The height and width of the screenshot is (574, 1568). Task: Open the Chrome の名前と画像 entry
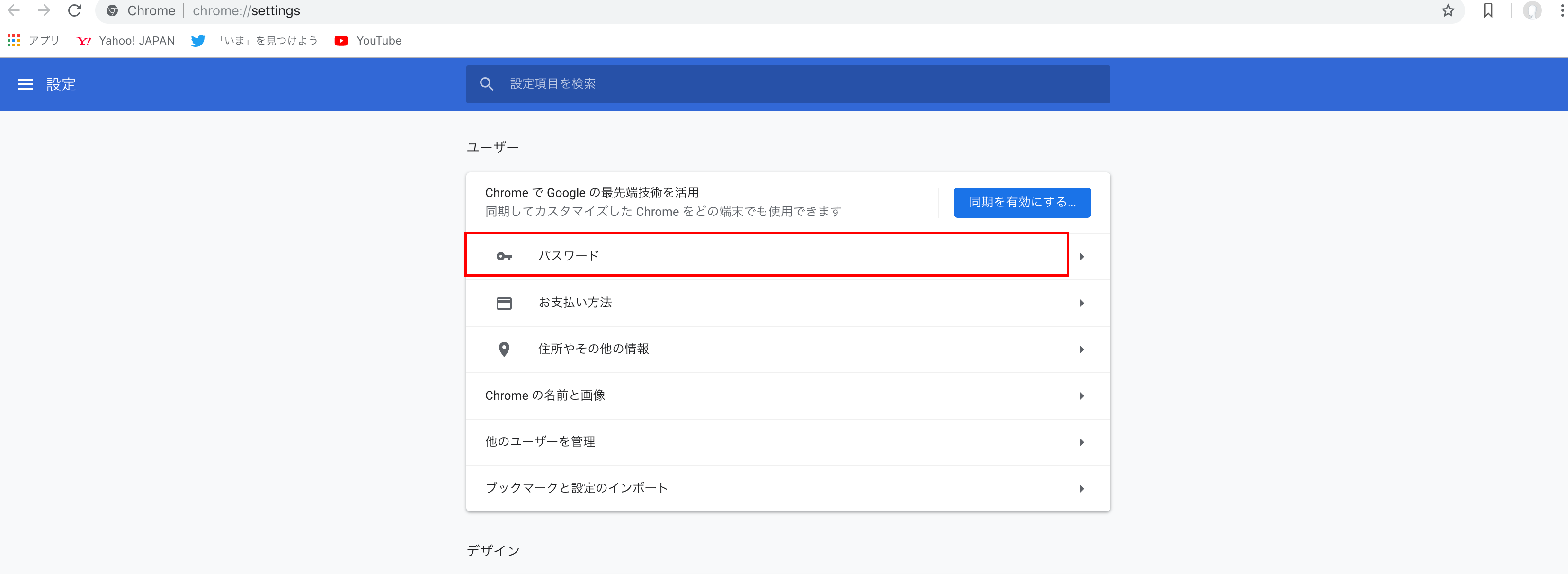(788, 395)
